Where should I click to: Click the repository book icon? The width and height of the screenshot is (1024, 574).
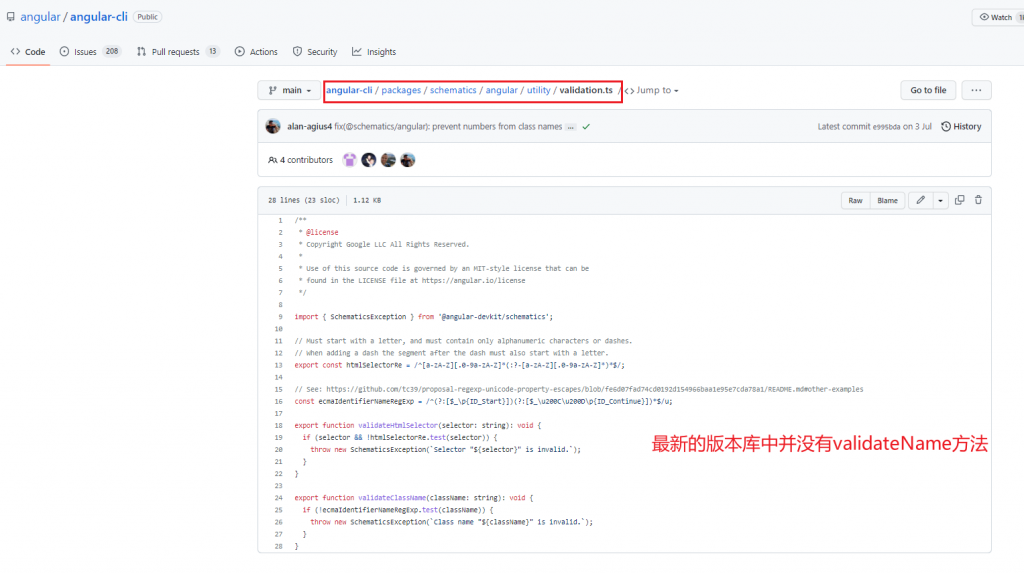coord(10,17)
